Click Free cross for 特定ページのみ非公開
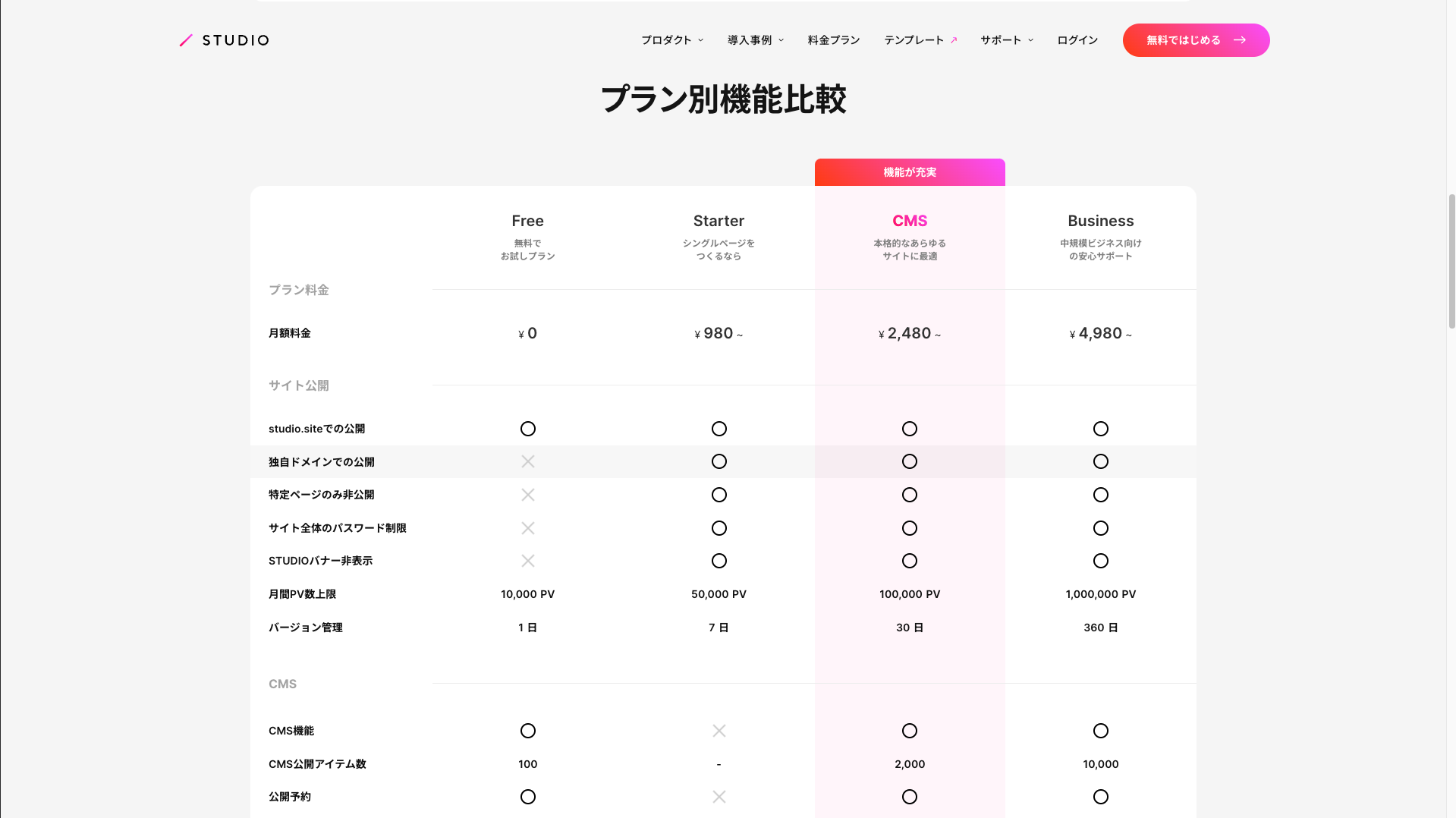 click(x=528, y=495)
